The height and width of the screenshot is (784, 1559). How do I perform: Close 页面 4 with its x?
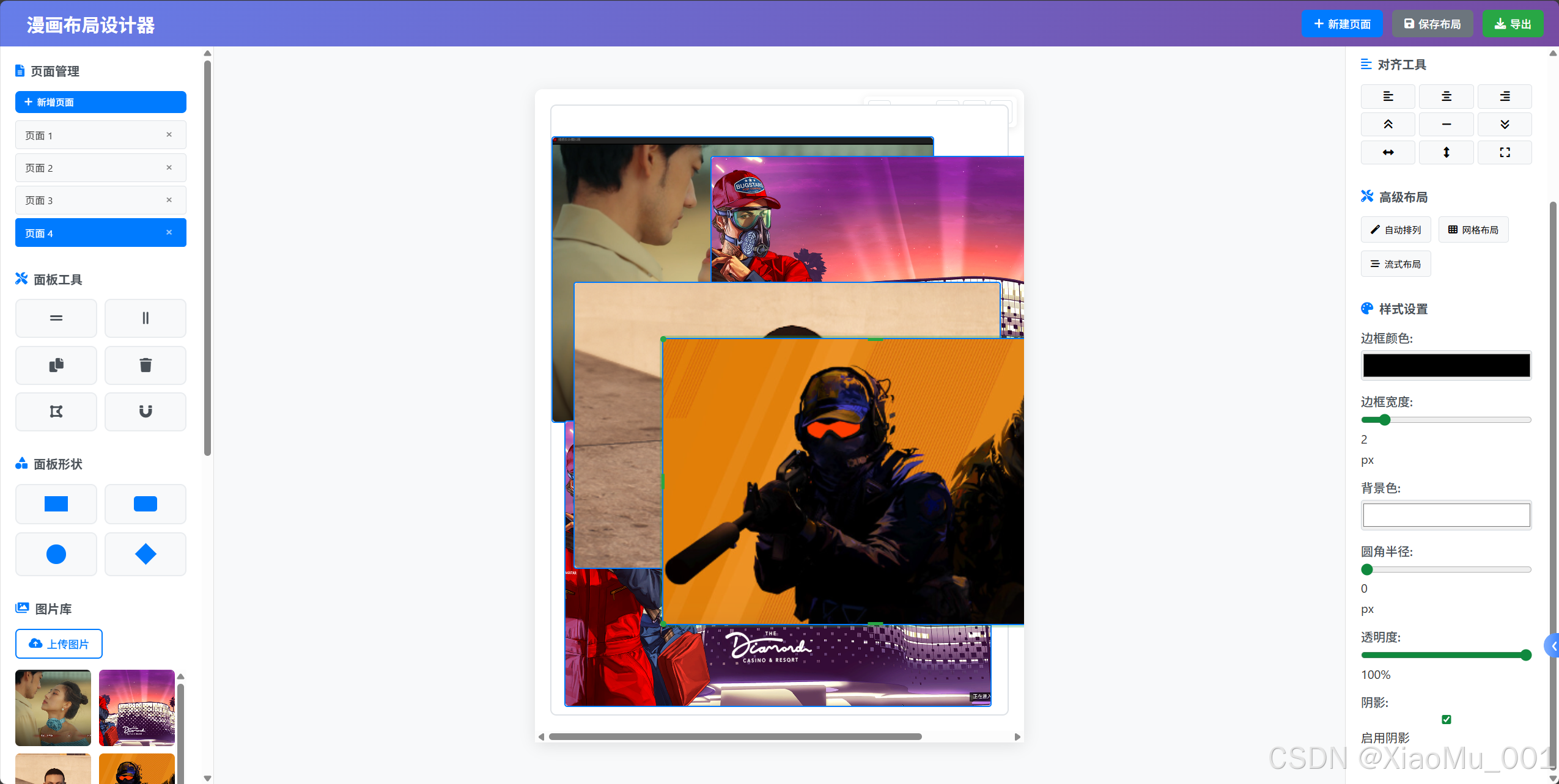pos(169,232)
